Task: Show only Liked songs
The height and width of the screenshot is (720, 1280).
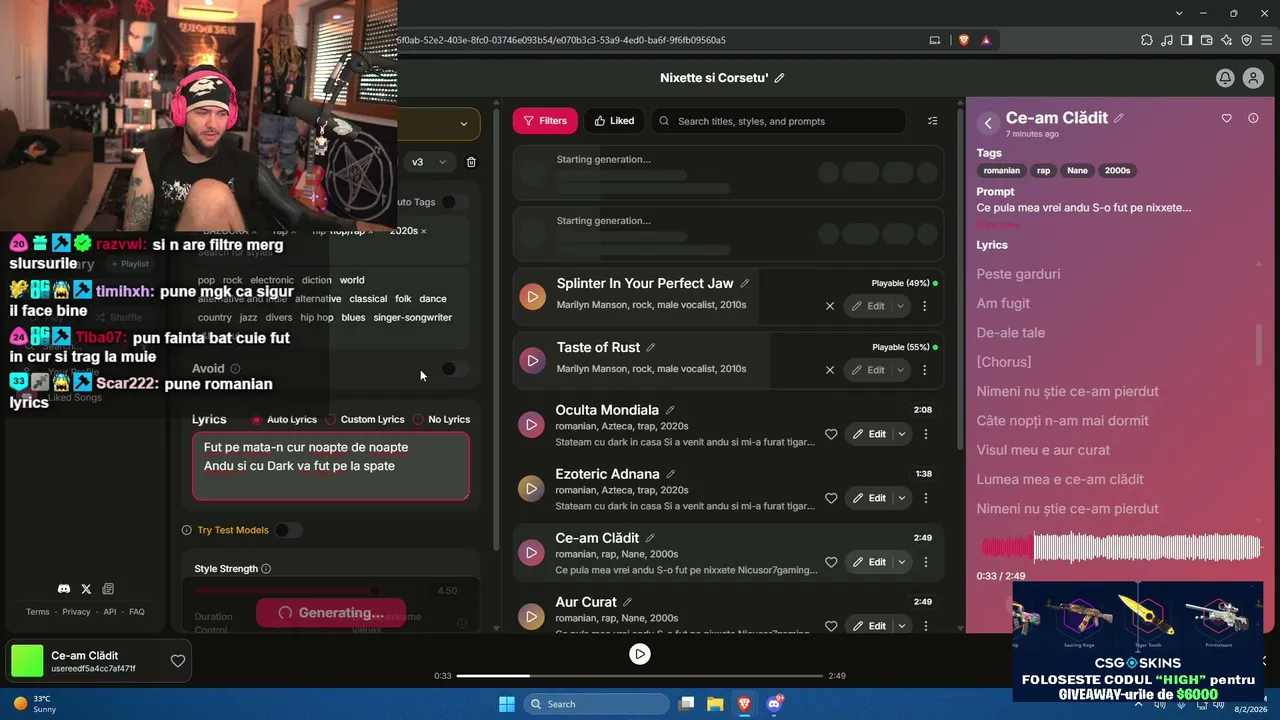Action: (x=614, y=121)
